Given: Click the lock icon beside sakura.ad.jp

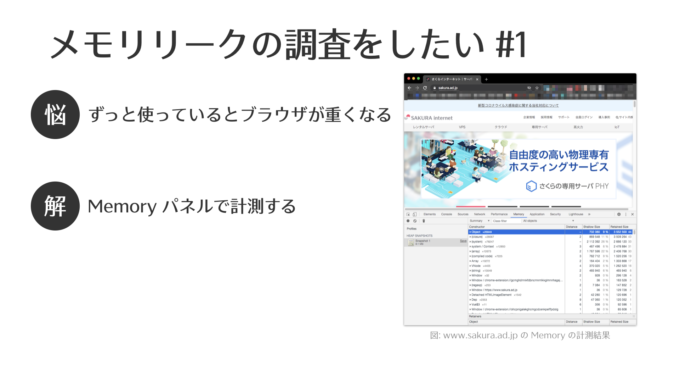Looking at the screenshot, I should pos(434,88).
